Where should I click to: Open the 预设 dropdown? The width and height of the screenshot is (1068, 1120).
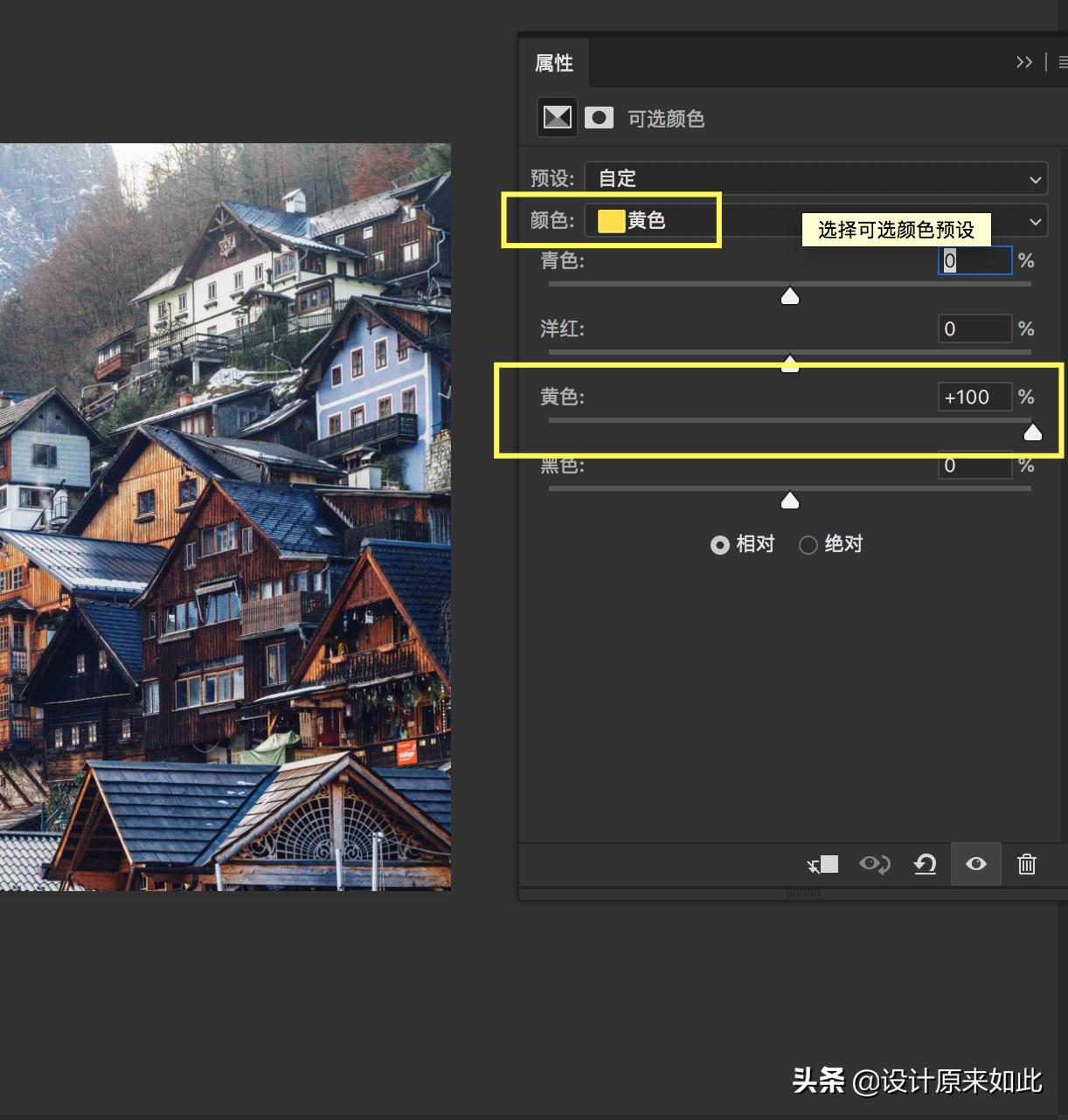tap(815, 178)
